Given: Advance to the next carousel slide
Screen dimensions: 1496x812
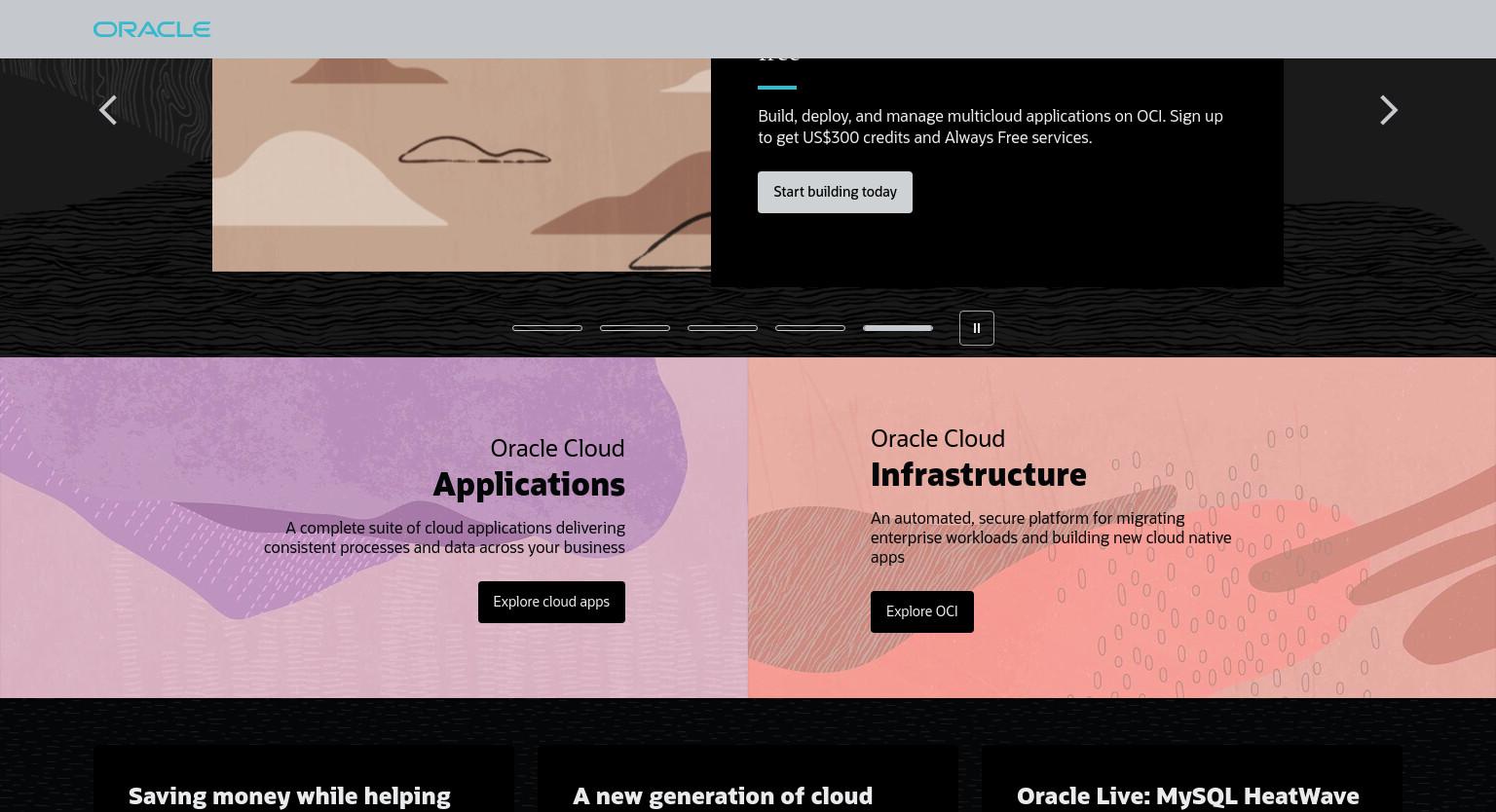Looking at the screenshot, I should point(1388,110).
